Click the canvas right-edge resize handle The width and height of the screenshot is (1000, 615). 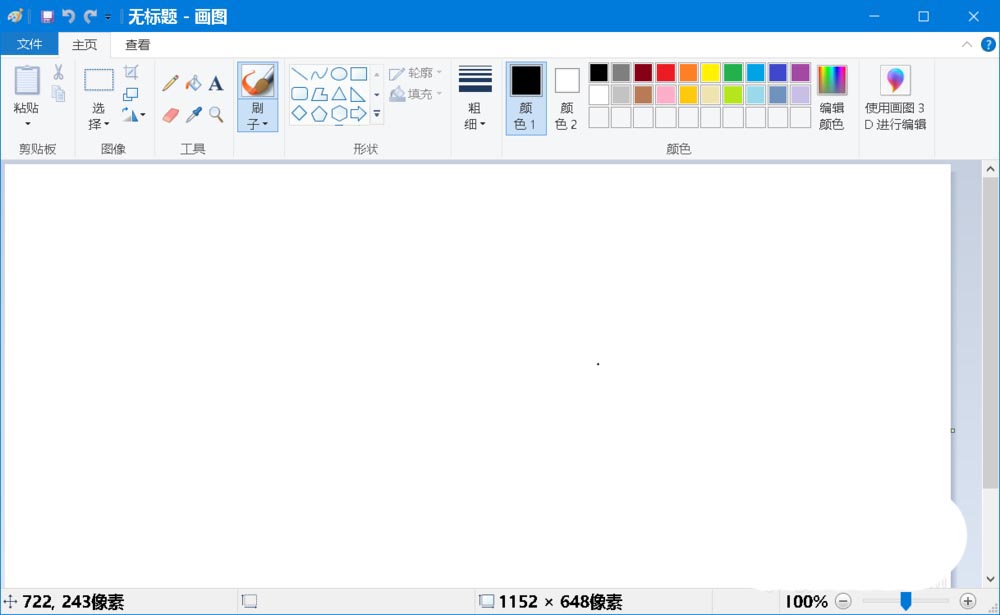[953, 431]
